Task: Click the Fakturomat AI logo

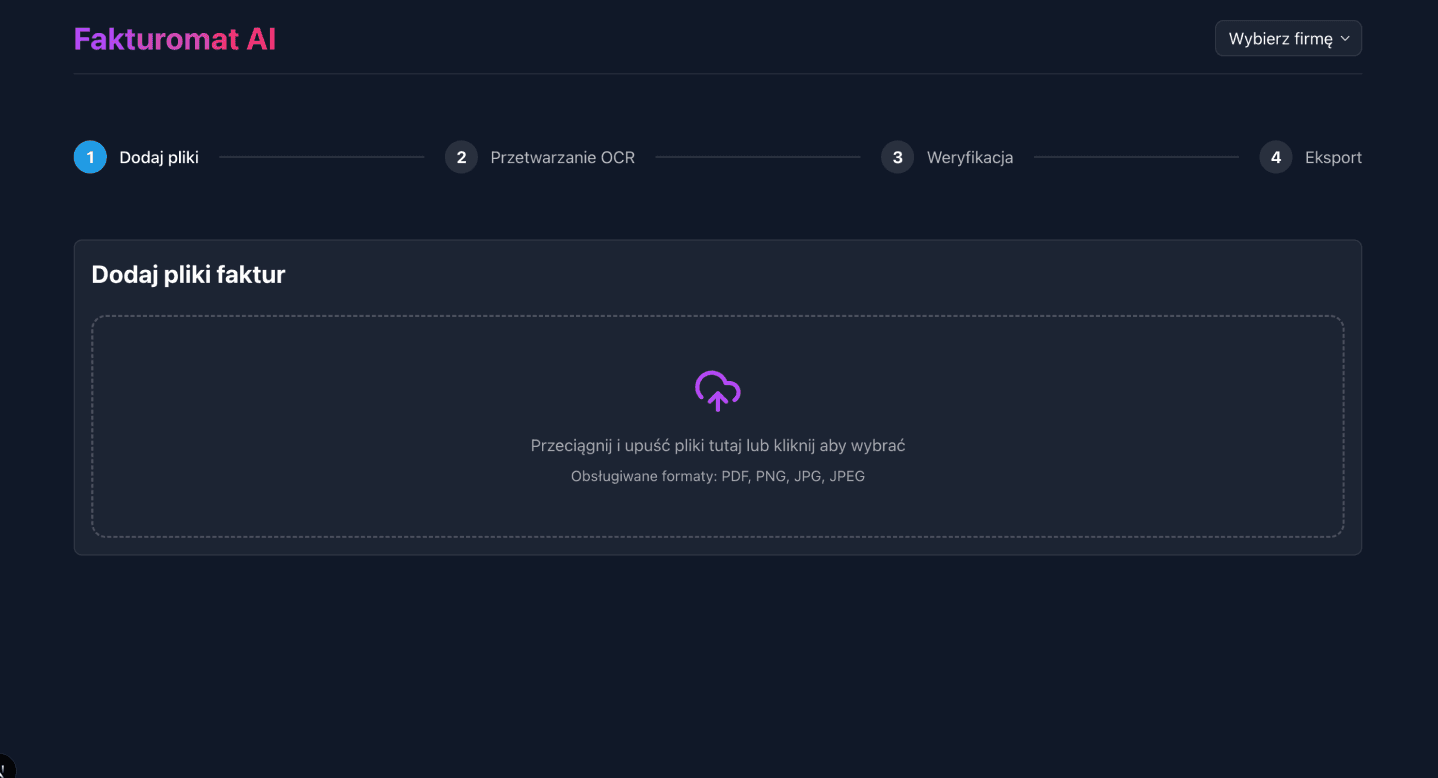Action: point(175,39)
